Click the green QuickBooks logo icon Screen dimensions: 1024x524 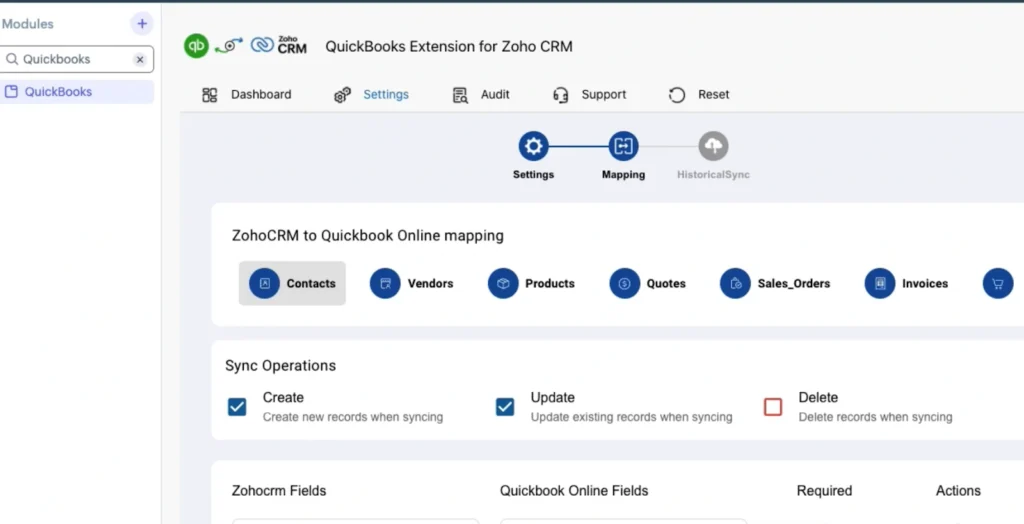tap(196, 46)
